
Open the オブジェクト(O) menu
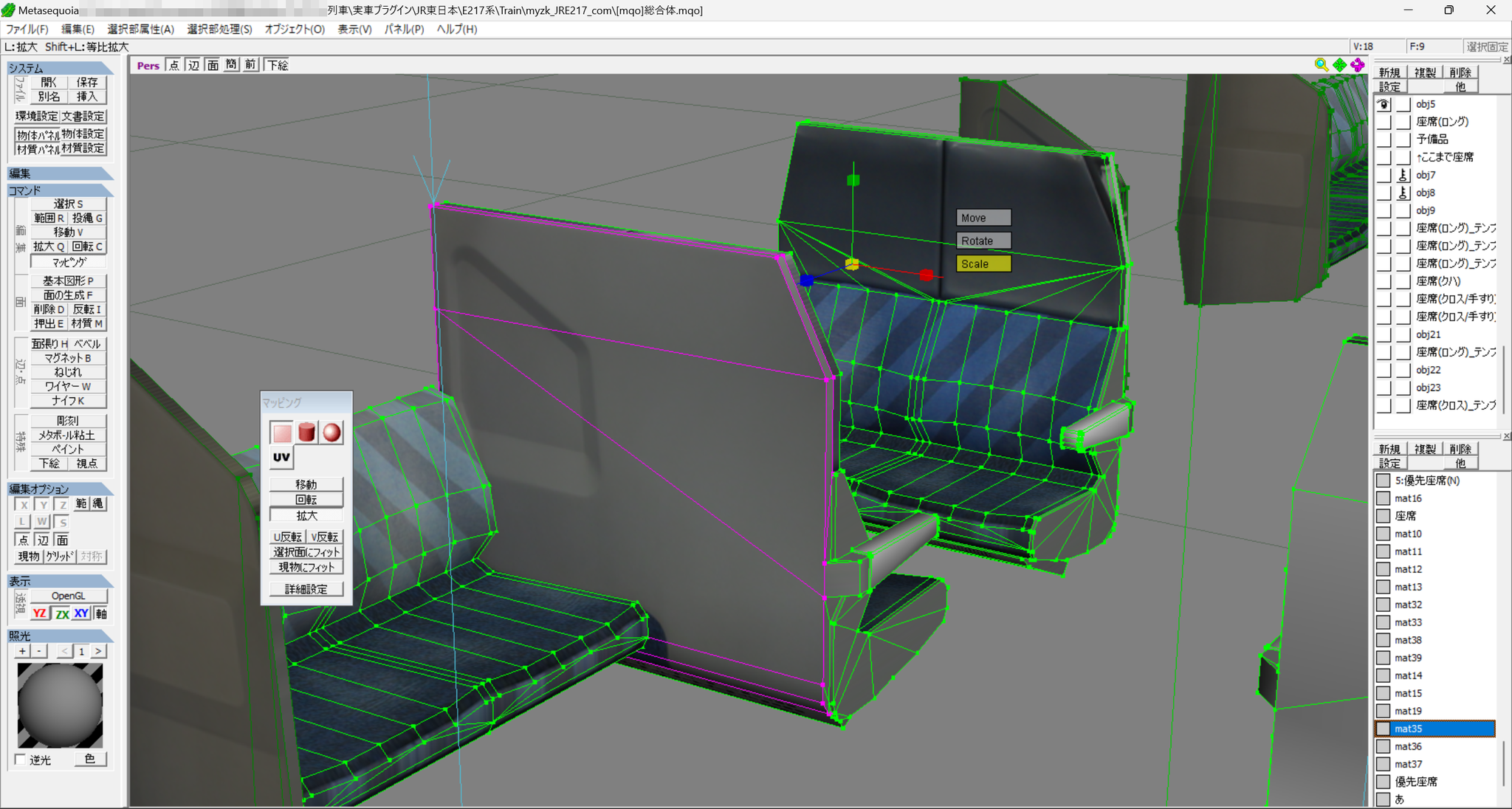click(x=295, y=29)
